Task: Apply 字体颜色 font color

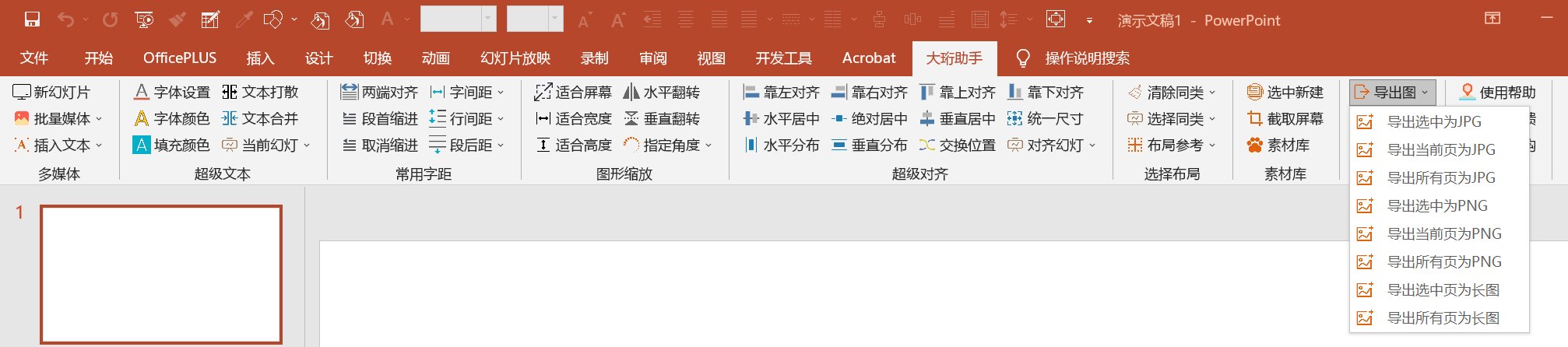Action: [x=171, y=118]
